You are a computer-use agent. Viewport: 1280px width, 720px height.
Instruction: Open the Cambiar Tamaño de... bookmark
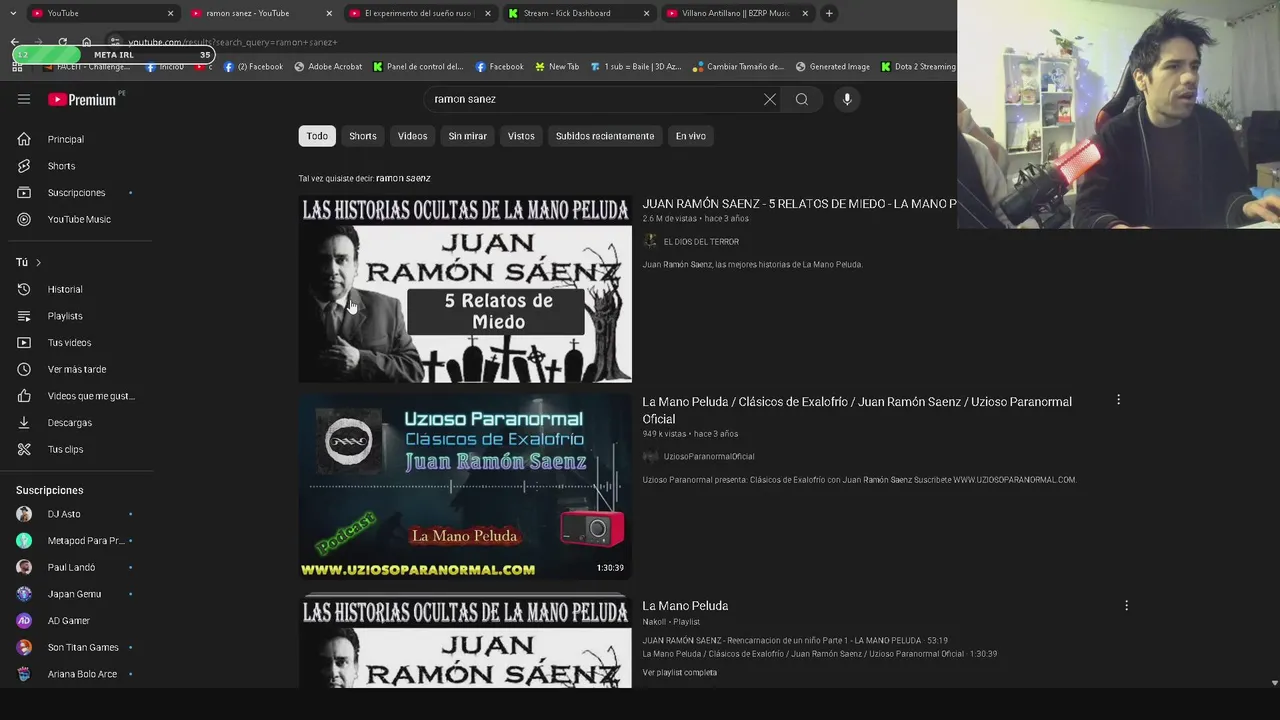(x=737, y=67)
